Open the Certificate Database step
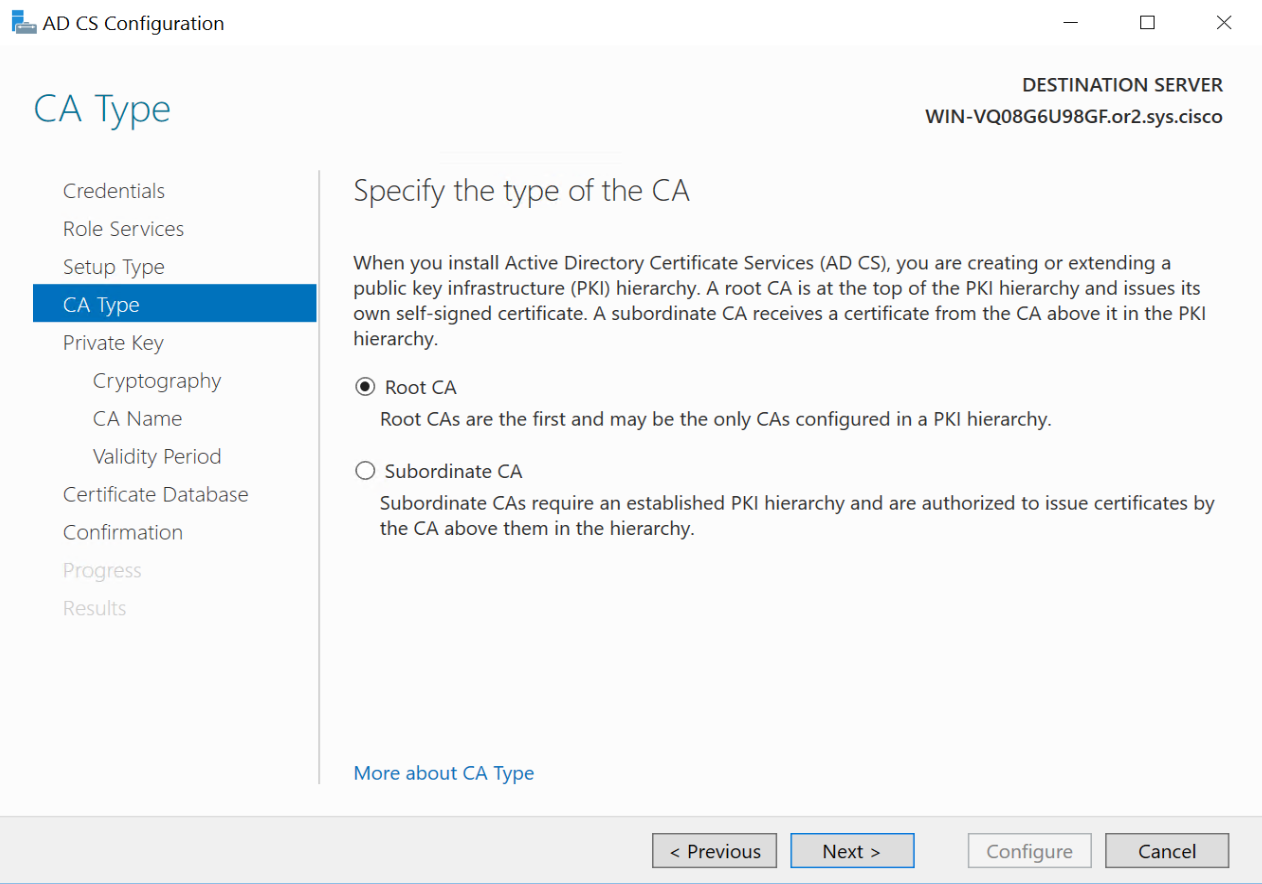This screenshot has width=1262, height=884. coord(155,495)
